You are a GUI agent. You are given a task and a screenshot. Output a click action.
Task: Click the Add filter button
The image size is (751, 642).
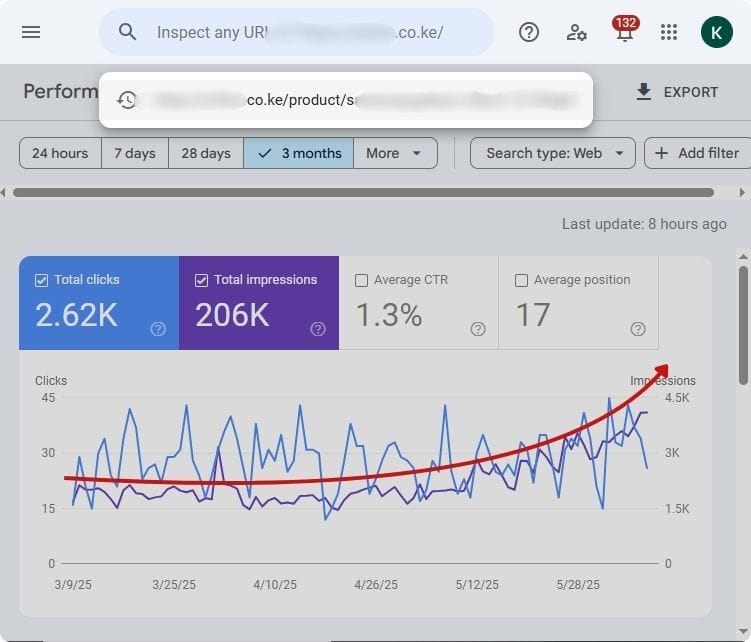[697, 153]
